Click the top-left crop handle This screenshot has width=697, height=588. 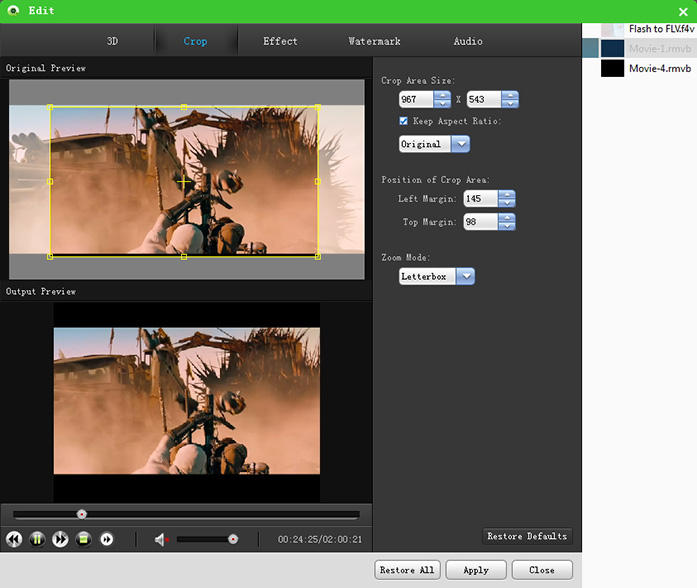tap(50, 107)
